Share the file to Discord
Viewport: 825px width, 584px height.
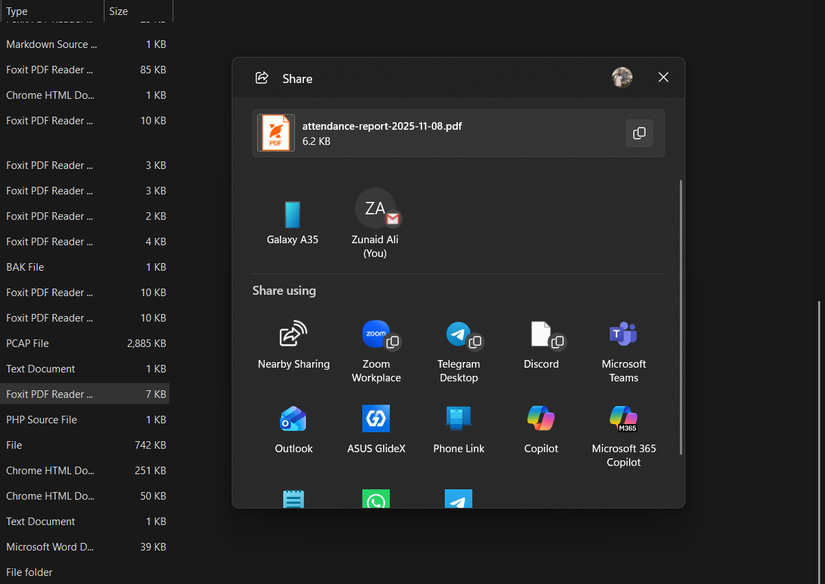[x=541, y=345]
